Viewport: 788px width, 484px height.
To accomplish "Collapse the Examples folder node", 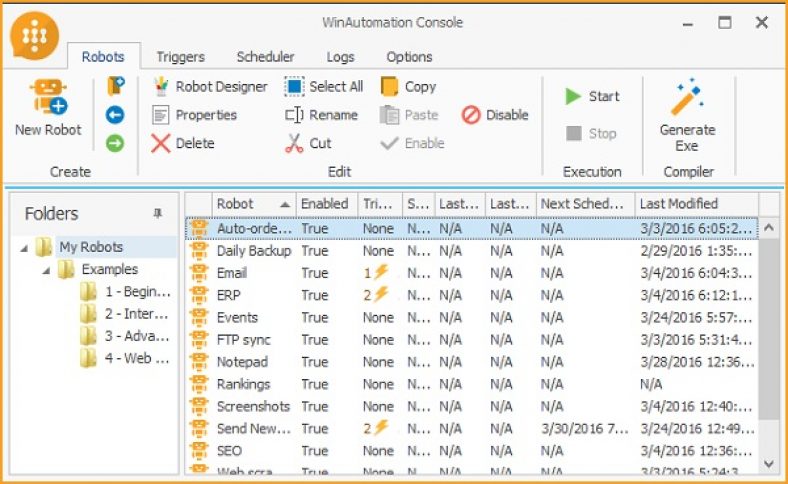I will [45, 269].
